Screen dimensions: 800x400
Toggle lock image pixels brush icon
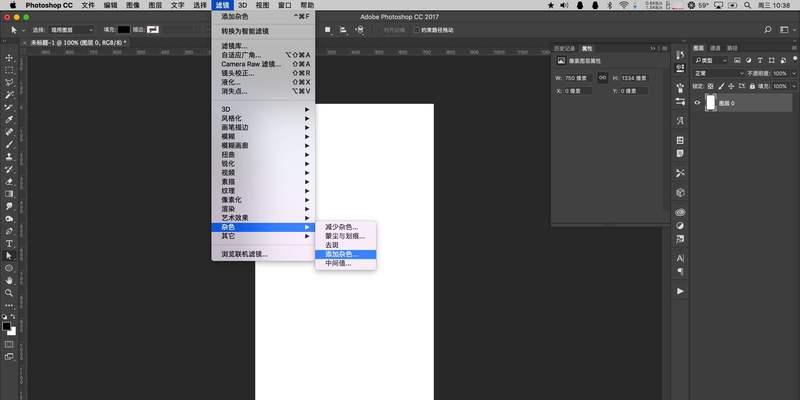click(x=720, y=86)
